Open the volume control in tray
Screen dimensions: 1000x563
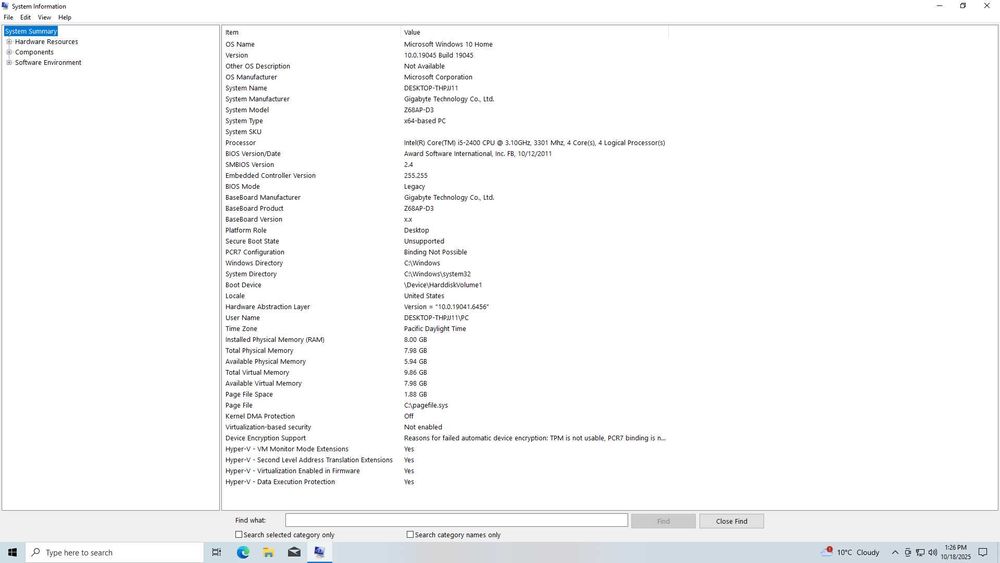[932, 553]
